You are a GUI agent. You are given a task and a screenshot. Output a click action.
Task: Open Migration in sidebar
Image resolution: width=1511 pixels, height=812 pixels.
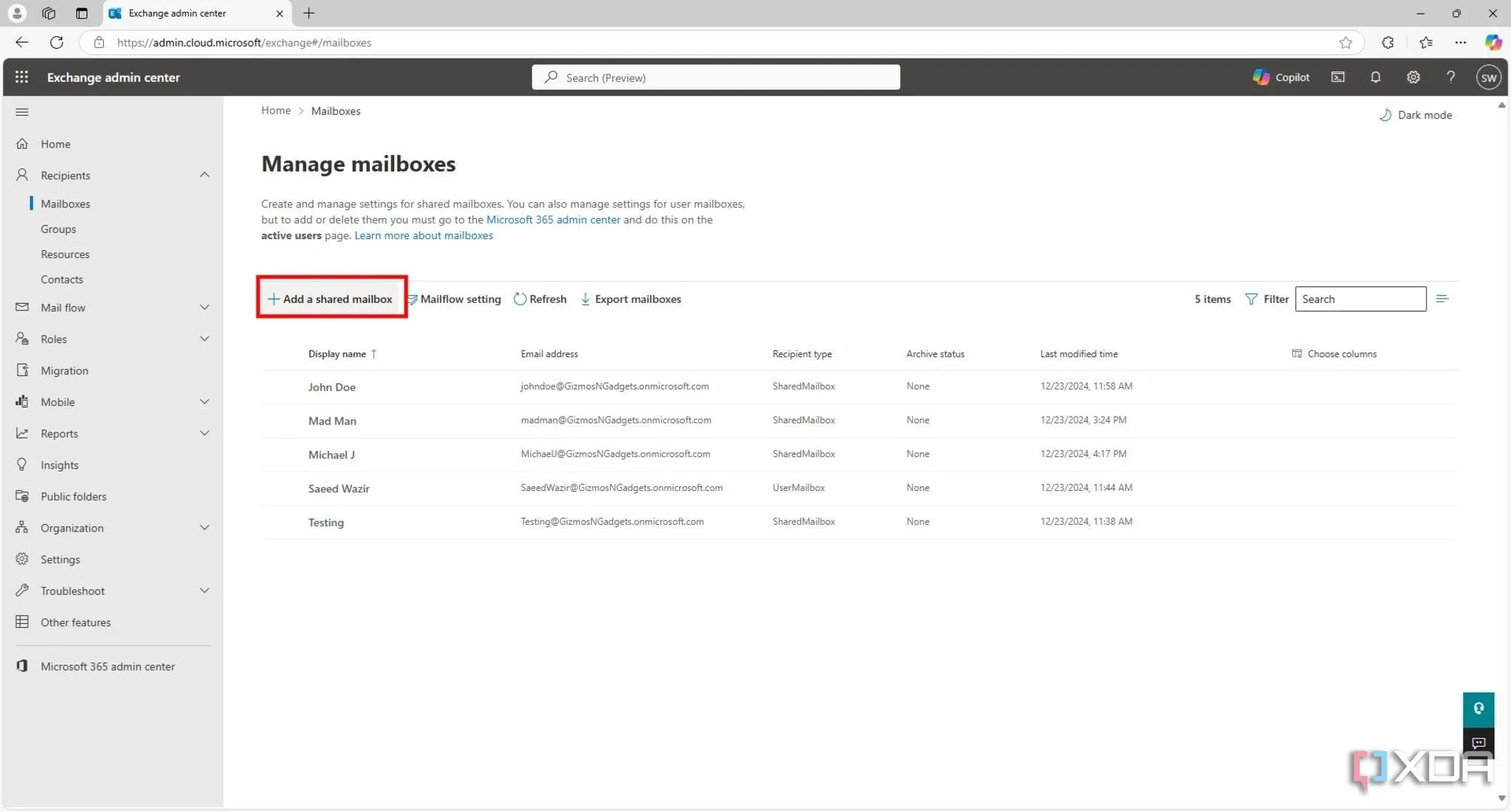coord(64,371)
